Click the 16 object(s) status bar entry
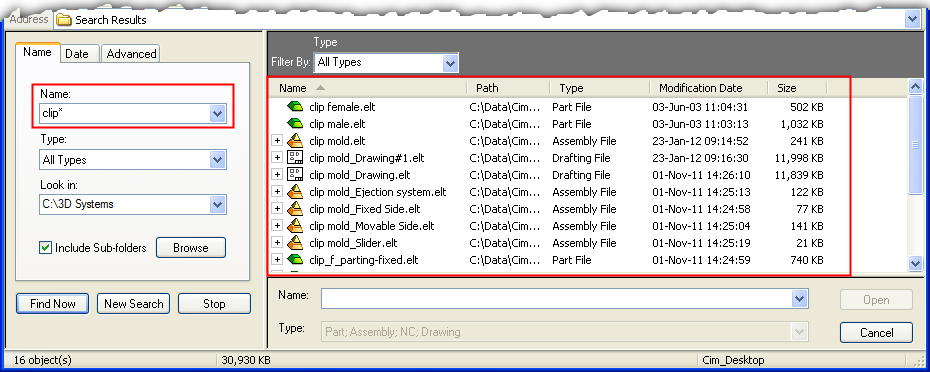Screen dimensions: 930x372 pos(42,360)
